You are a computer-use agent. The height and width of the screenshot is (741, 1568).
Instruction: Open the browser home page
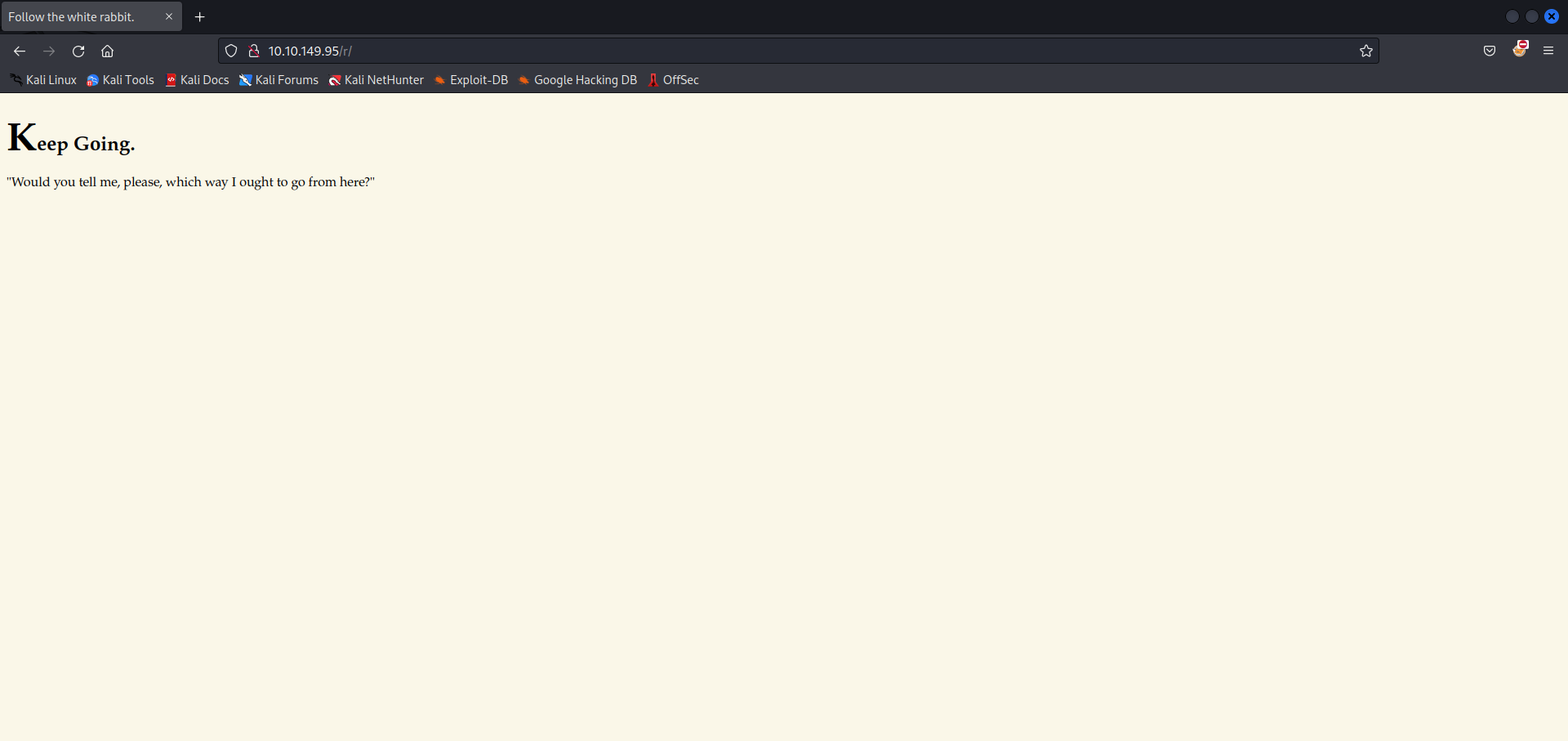(x=107, y=51)
